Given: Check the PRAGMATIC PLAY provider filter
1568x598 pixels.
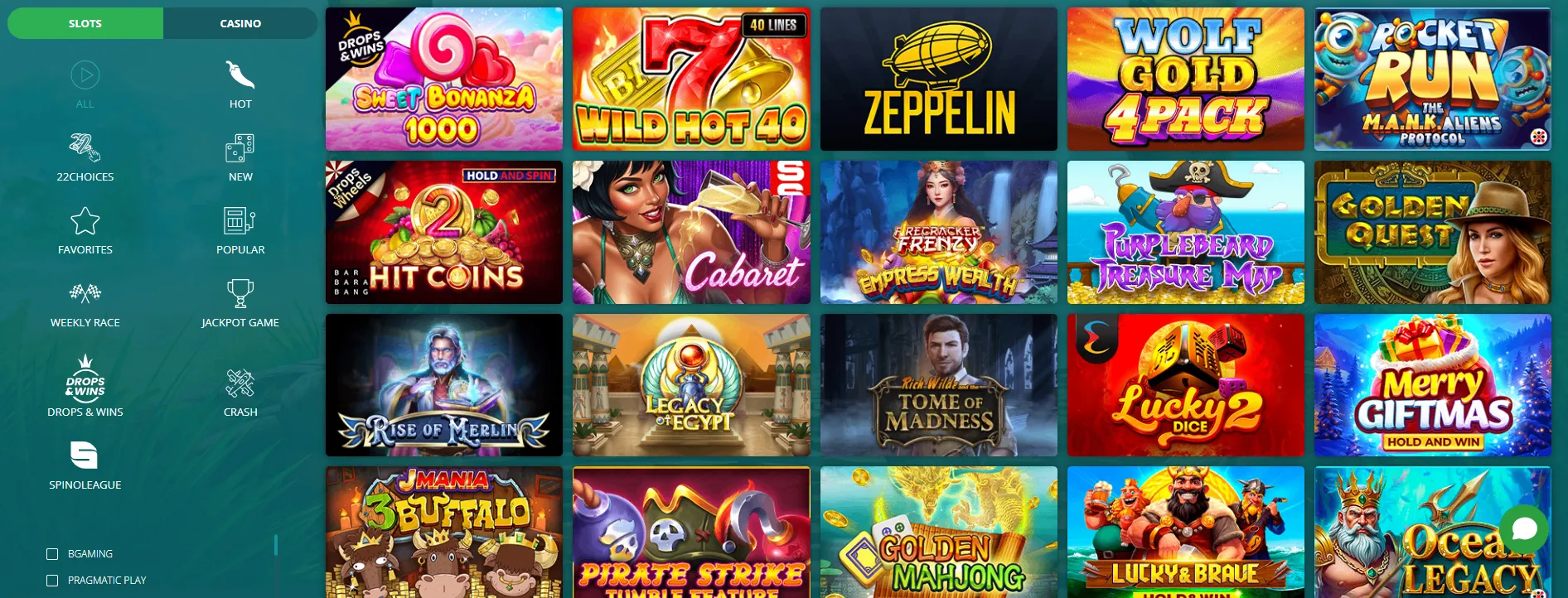Looking at the screenshot, I should point(52,581).
